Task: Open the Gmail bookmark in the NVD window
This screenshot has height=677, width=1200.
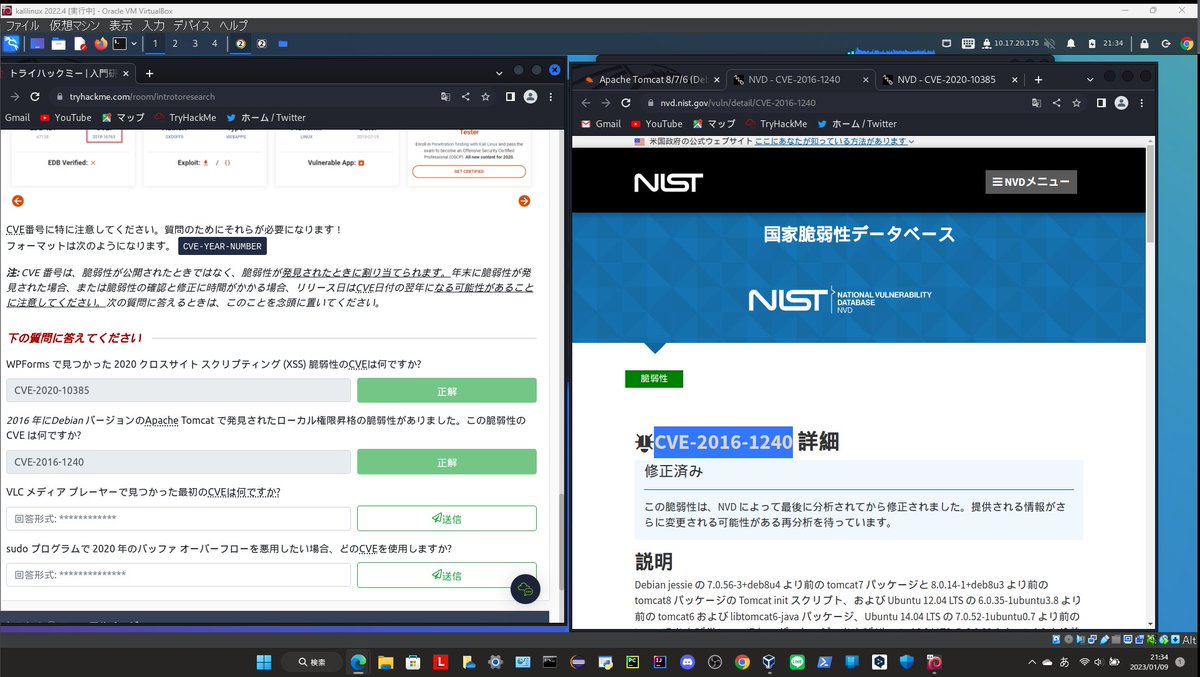Action: [x=601, y=124]
